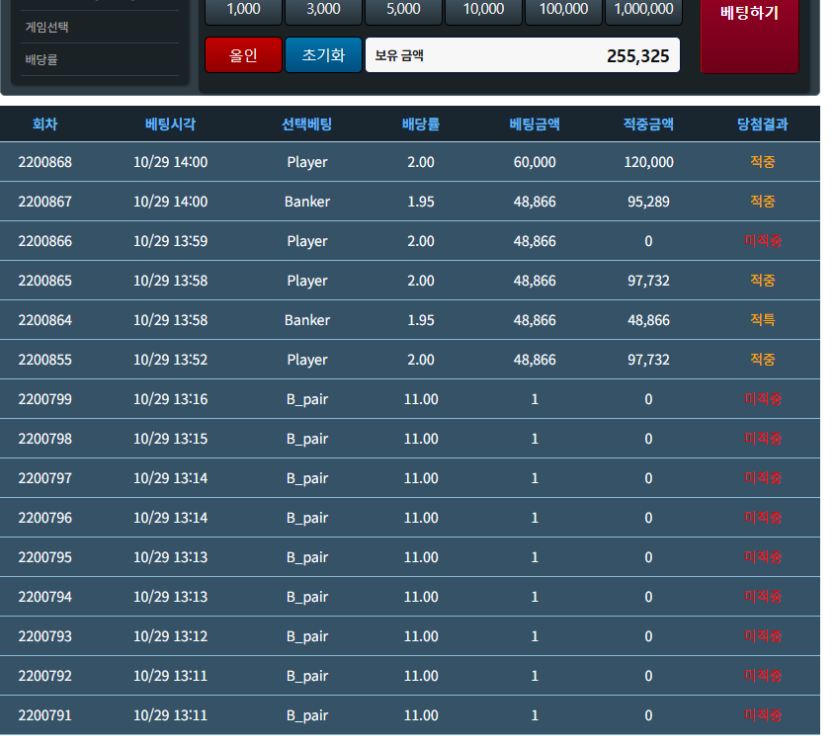
Task: Click the 10/29 13:16 bet time
Action: coord(170,399)
